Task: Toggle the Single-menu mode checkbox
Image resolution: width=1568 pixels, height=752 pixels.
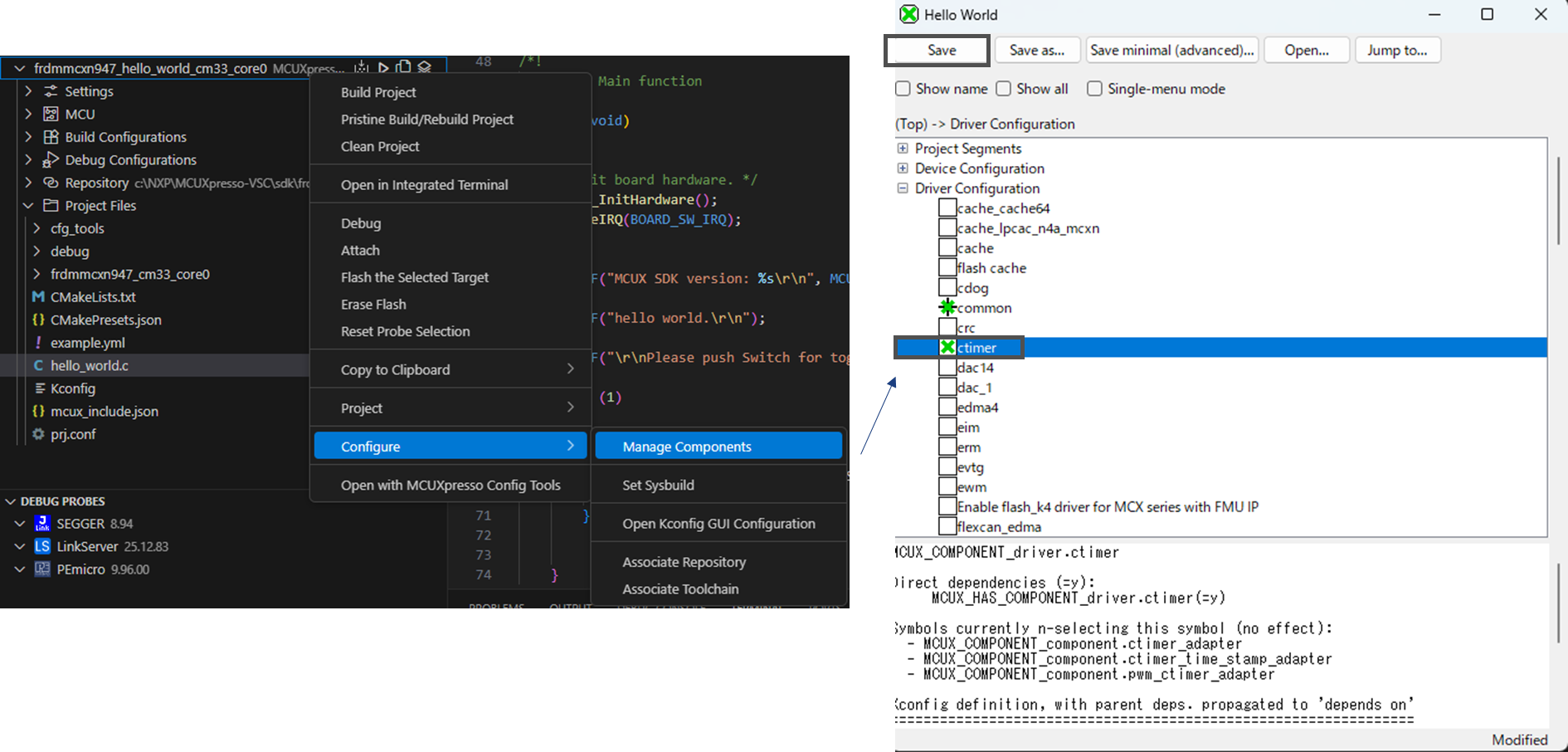Action: pos(1094,89)
